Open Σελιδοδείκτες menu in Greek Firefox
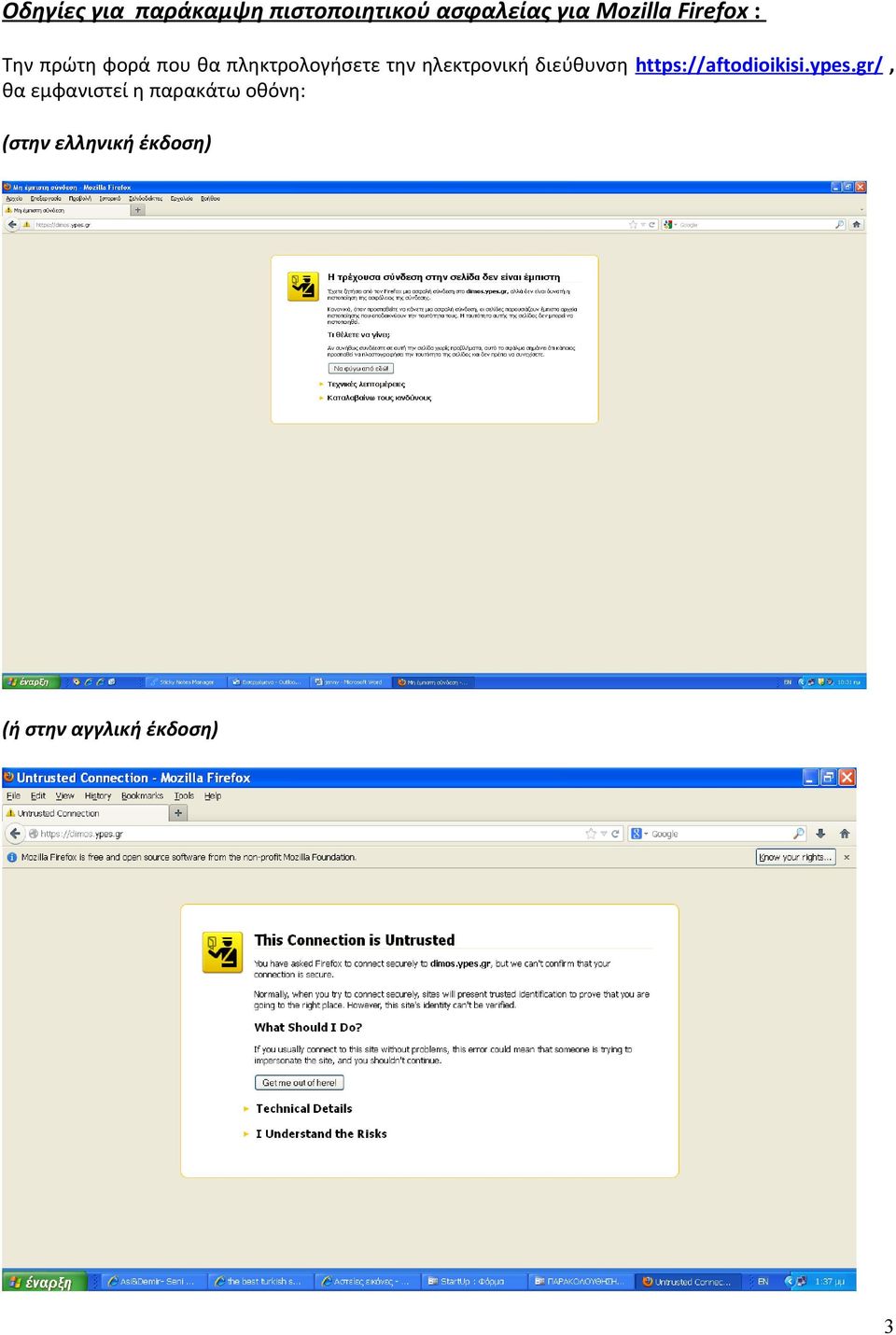The image size is (896, 1335). point(146,198)
